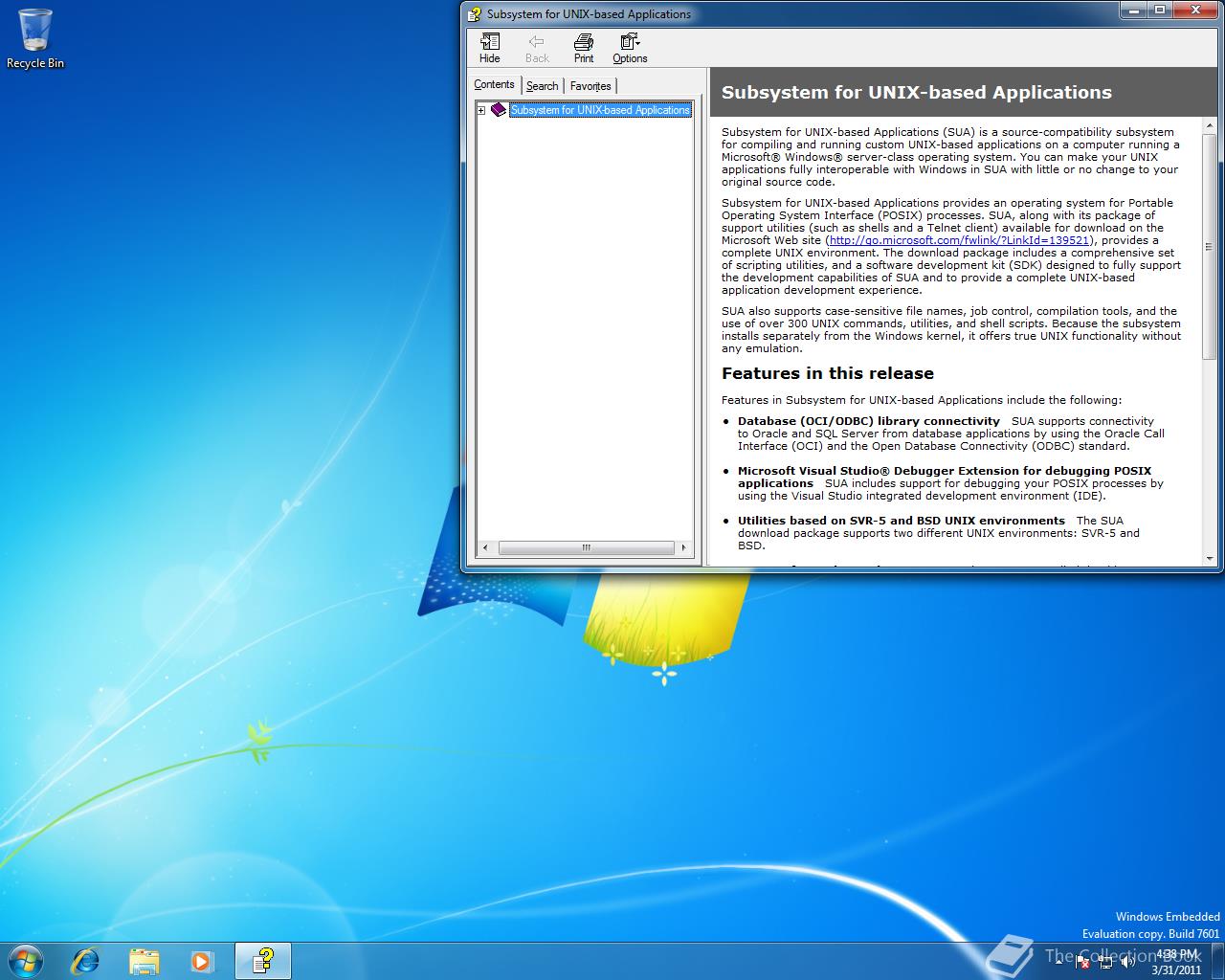The height and width of the screenshot is (980, 1225).
Task: Switch to the Contents tab
Action: (x=494, y=84)
